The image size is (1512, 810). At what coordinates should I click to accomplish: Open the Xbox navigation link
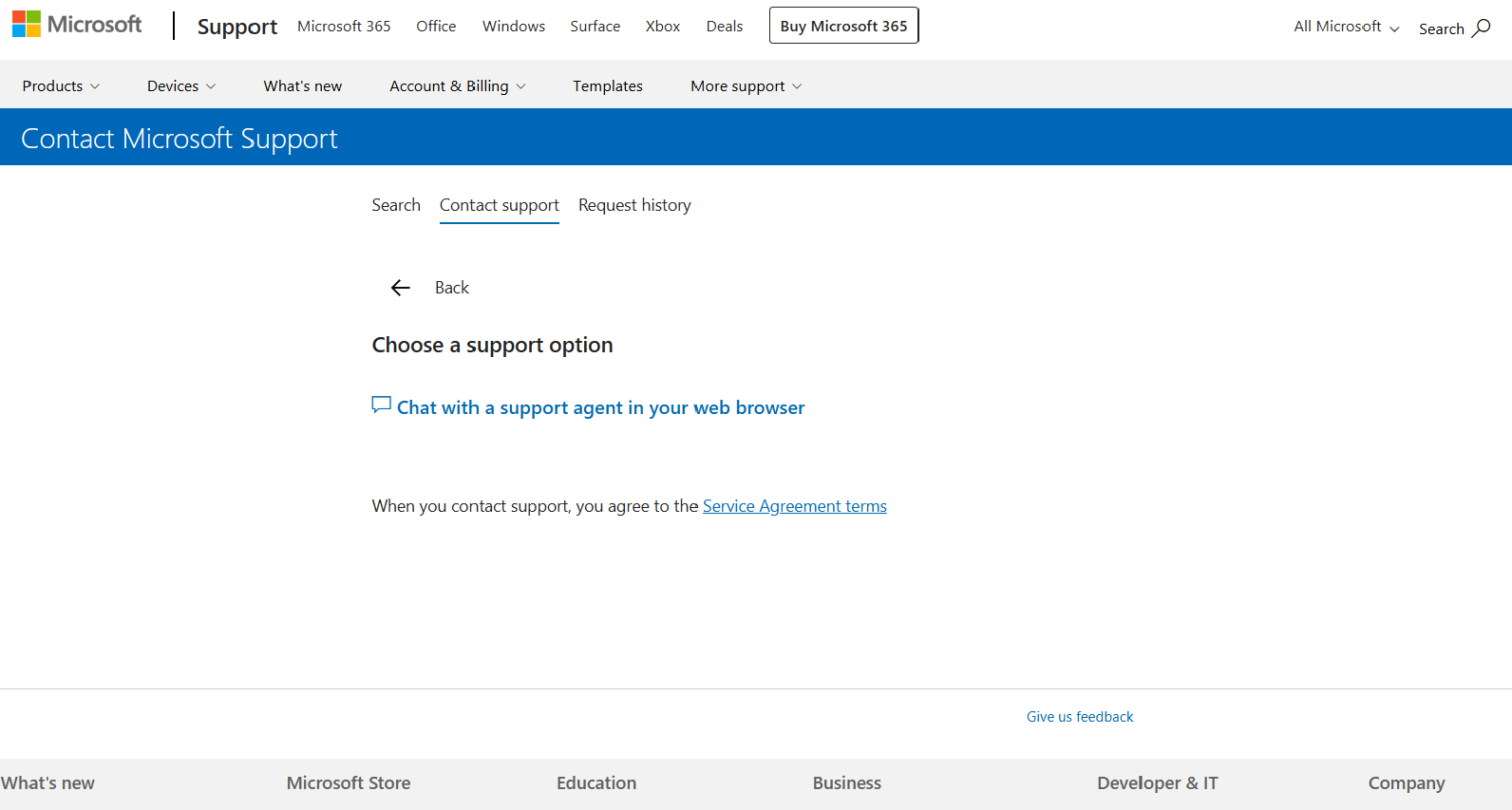coord(663,27)
